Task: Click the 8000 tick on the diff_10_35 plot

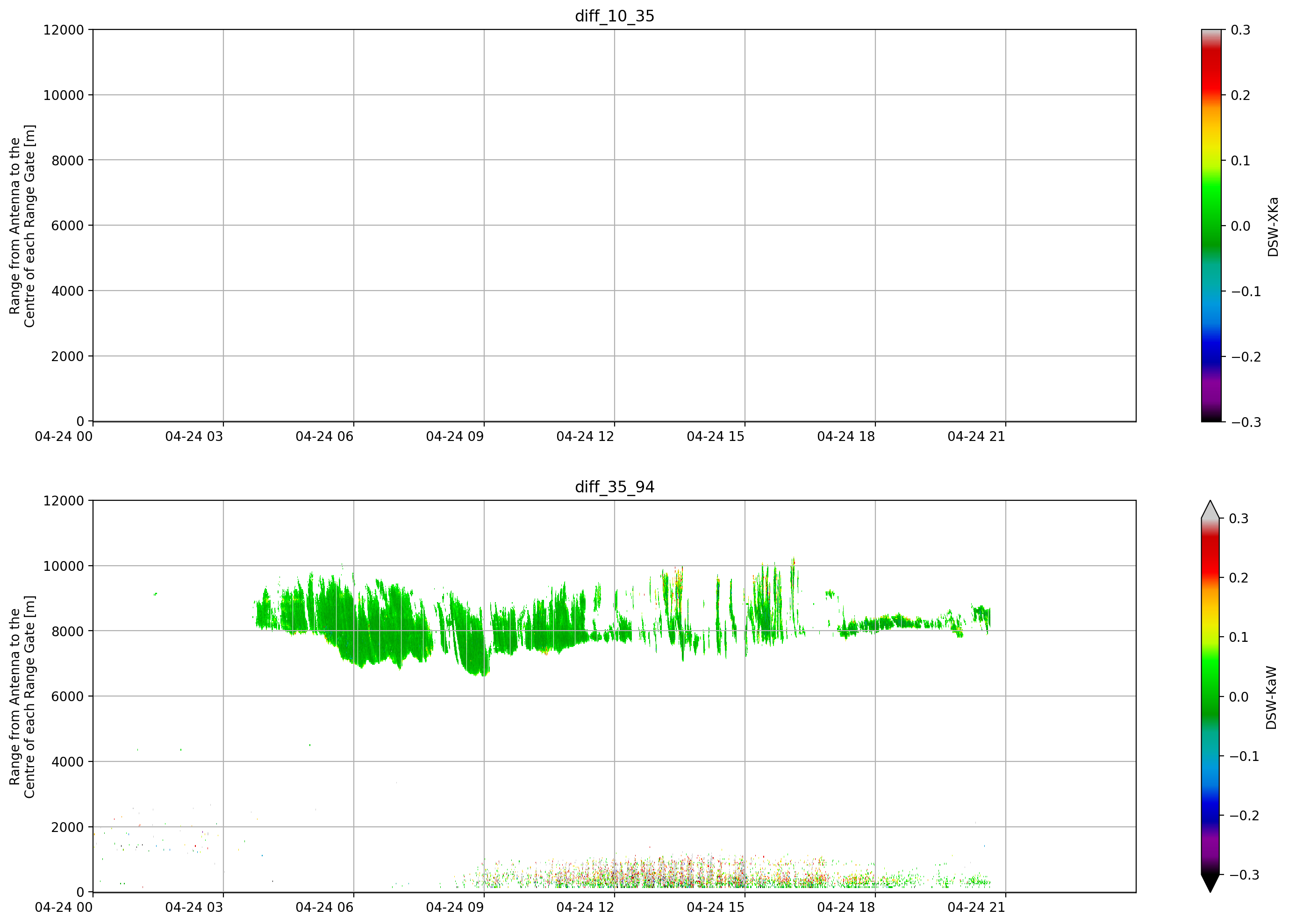Action: pos(68,160)
